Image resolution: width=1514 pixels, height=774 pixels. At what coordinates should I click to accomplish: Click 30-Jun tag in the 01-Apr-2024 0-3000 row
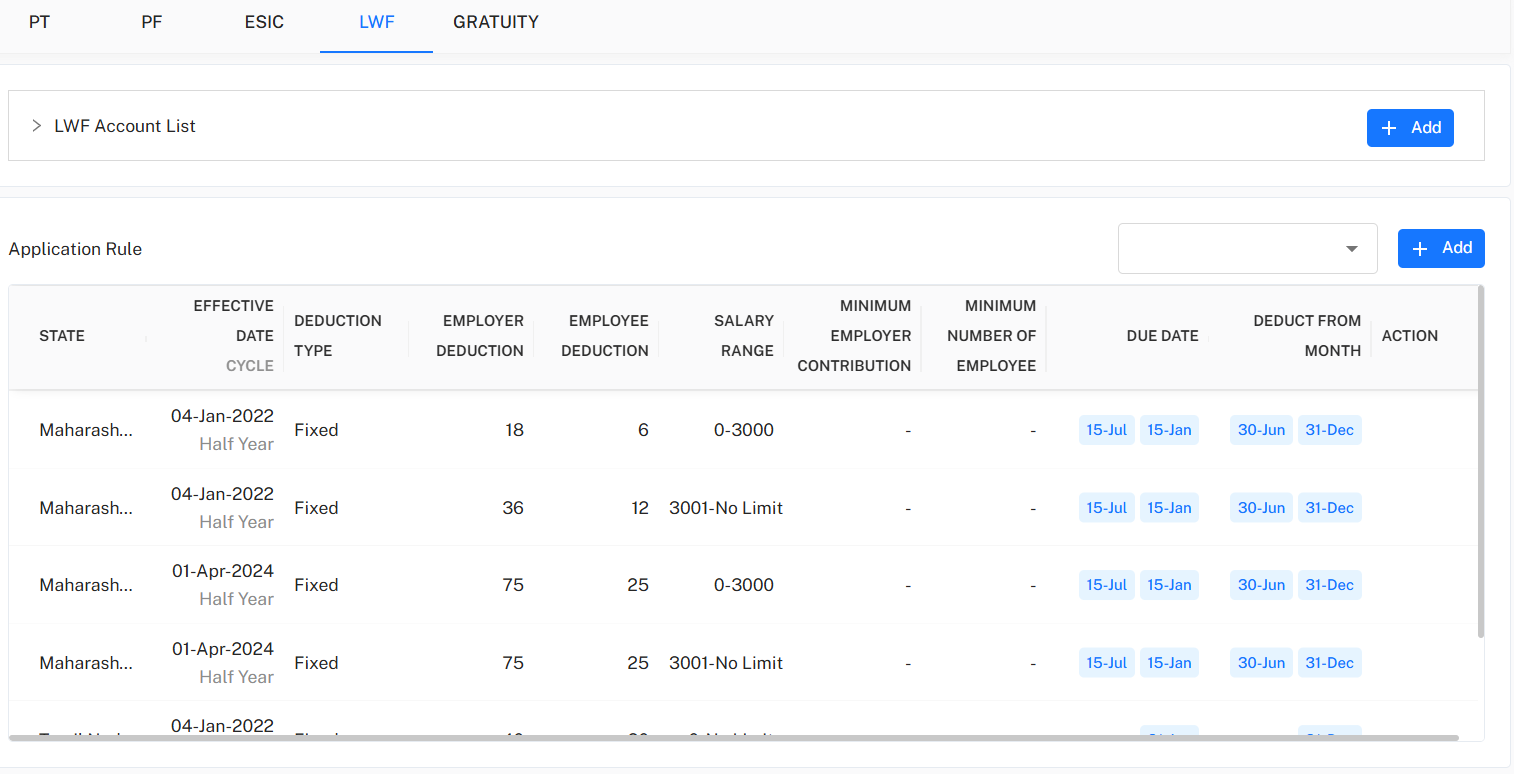[1261, 585]
